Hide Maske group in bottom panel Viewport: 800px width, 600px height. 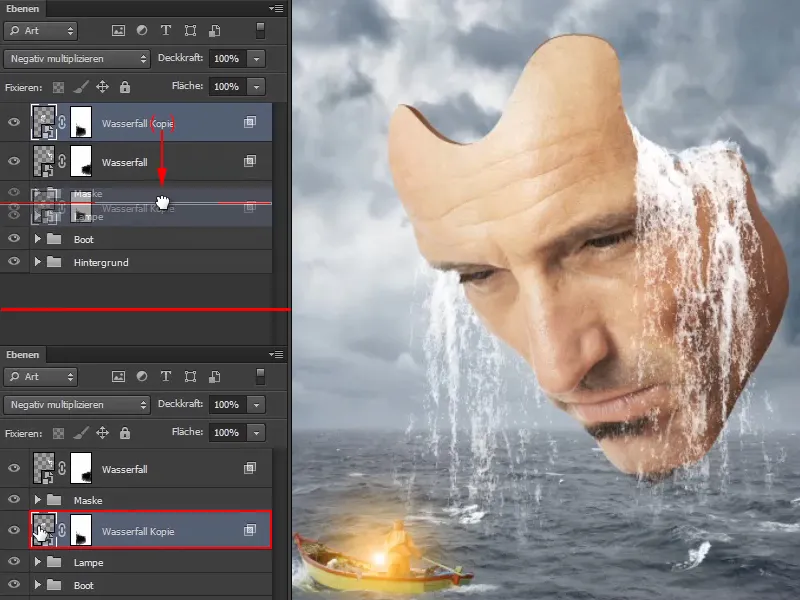[14, 499]
